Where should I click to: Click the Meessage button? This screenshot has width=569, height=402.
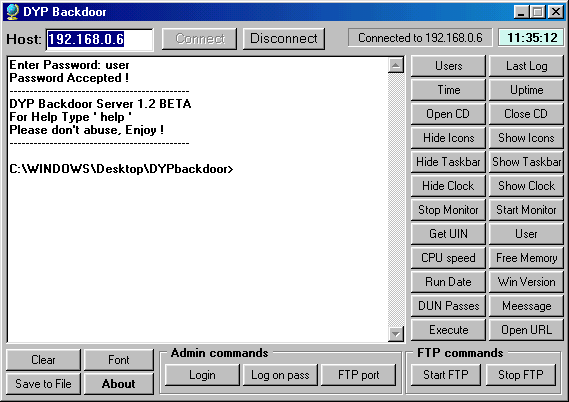(x=526, y=305)
